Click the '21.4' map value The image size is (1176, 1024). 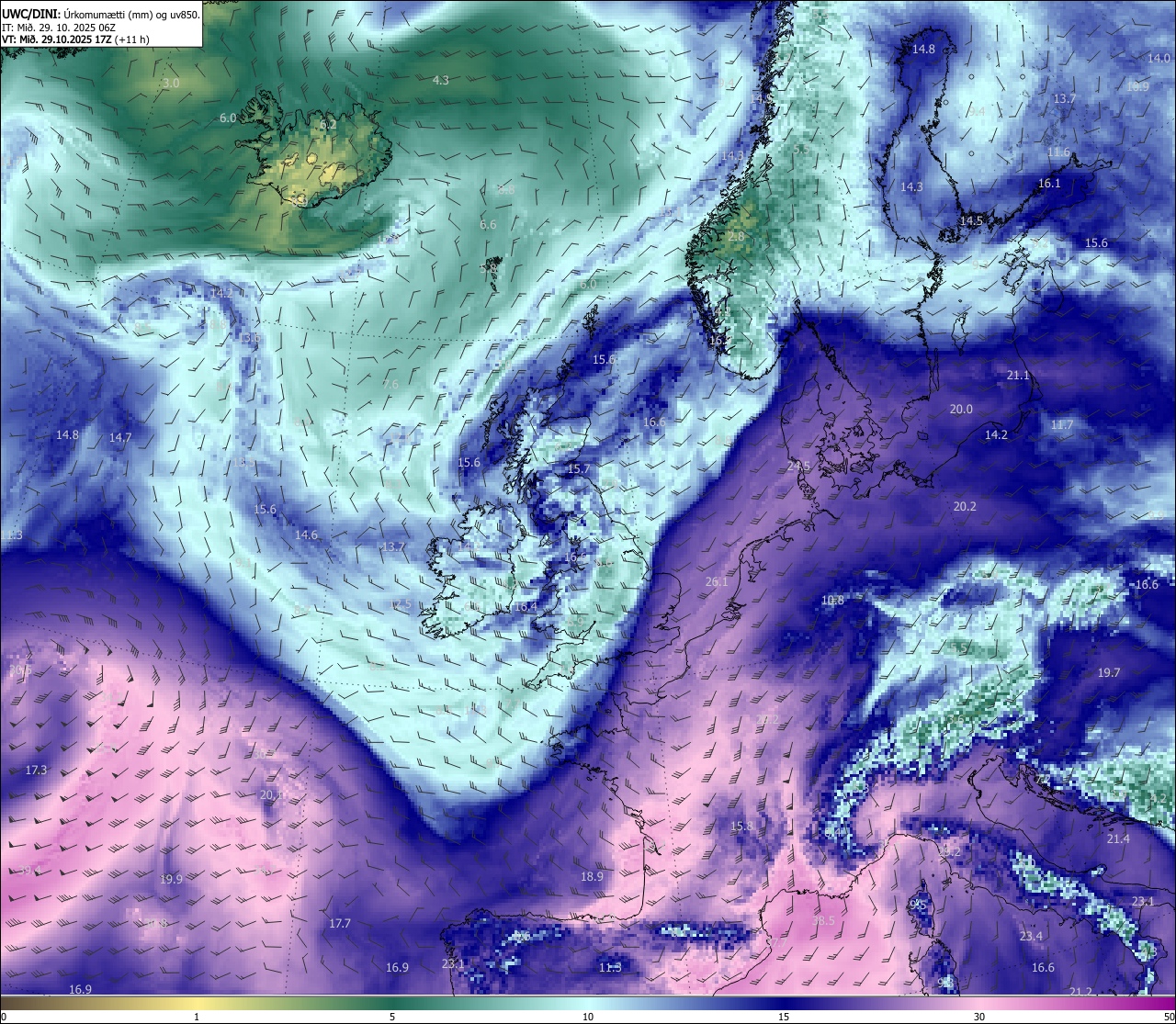pyautogui.click(x=1118, y=839)
